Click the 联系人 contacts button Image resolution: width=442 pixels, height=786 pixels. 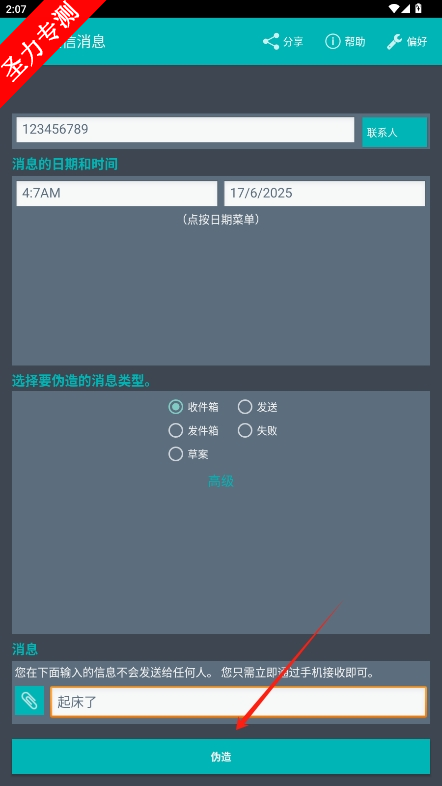coord(395,132)
